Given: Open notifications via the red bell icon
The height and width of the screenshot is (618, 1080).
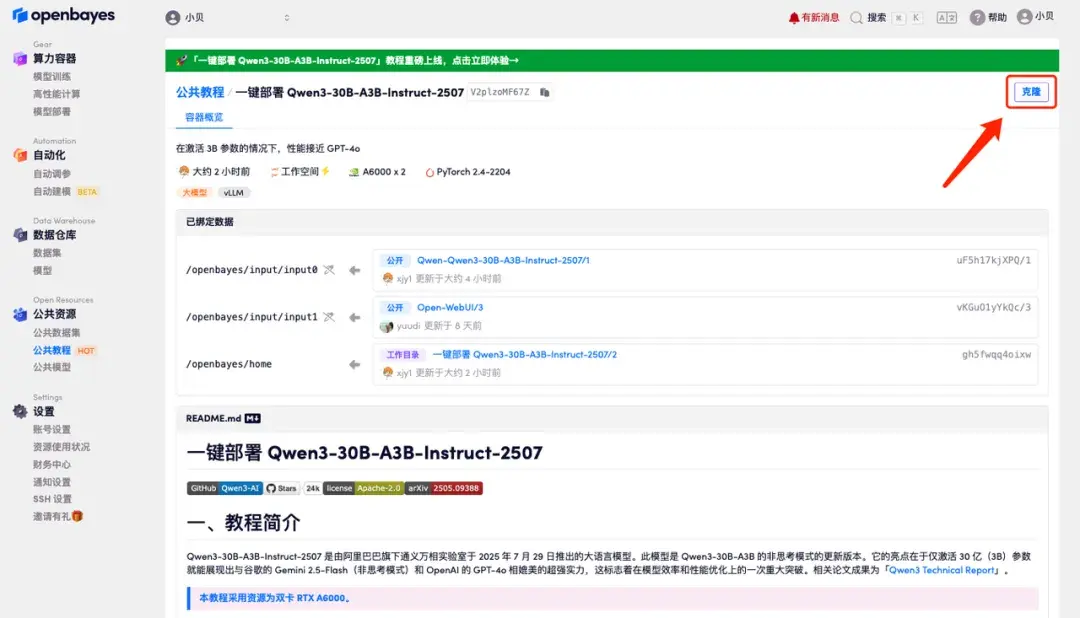Looking at the screenshot, I should (794, 17).
